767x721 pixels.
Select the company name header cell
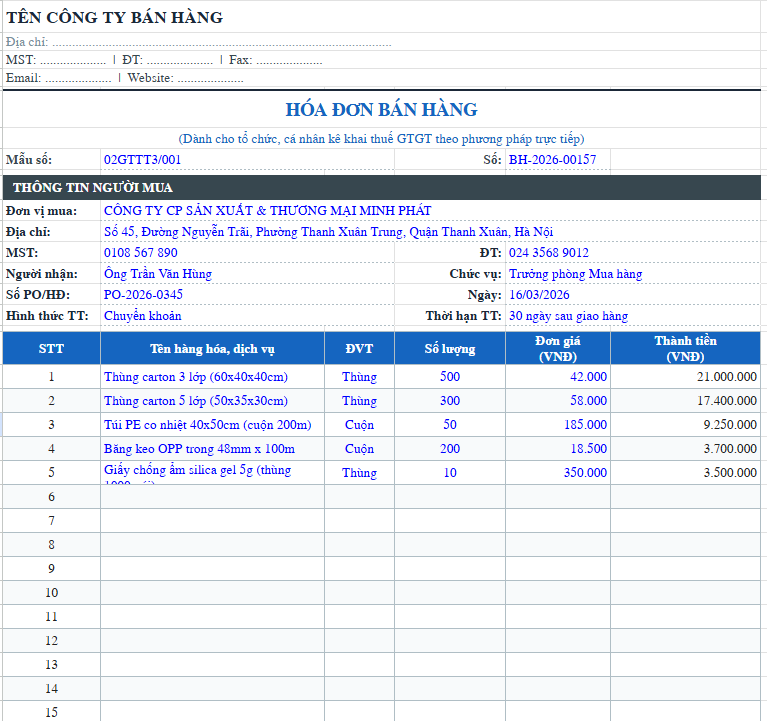coord(115,17)
